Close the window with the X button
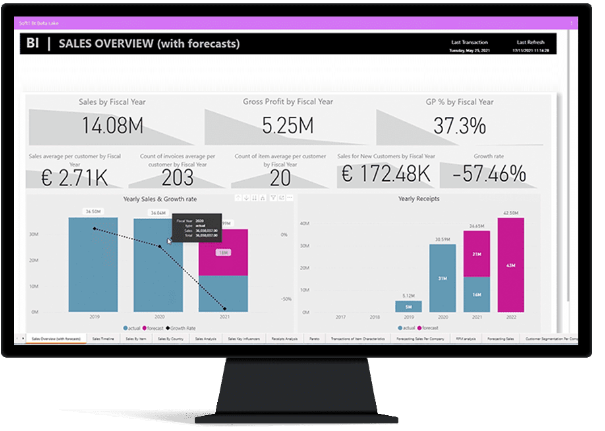The image size is (605, 431). pyautogui.click(x=572, y=22)
